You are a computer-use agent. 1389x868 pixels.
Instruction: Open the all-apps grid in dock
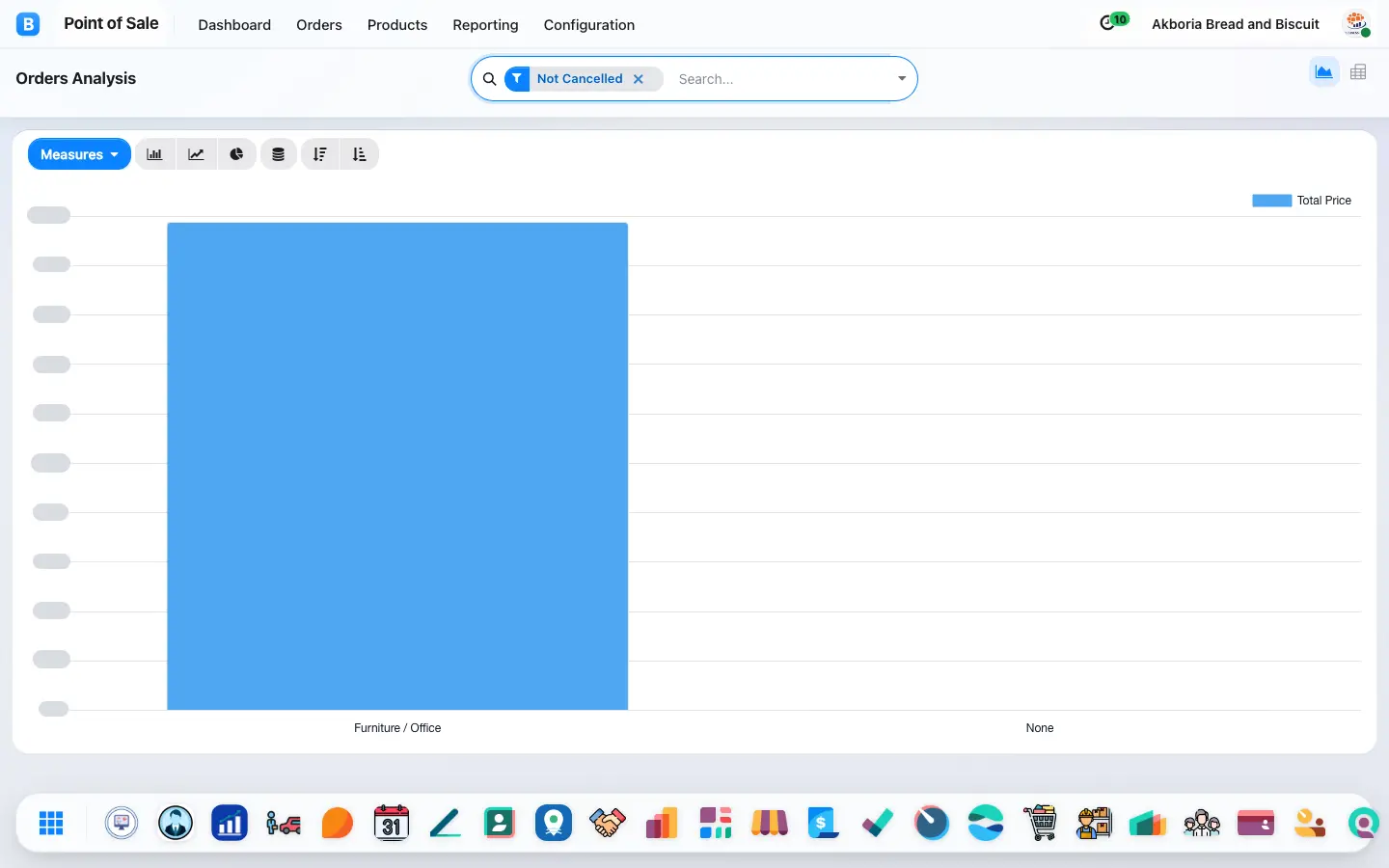(x=51, y=823)
